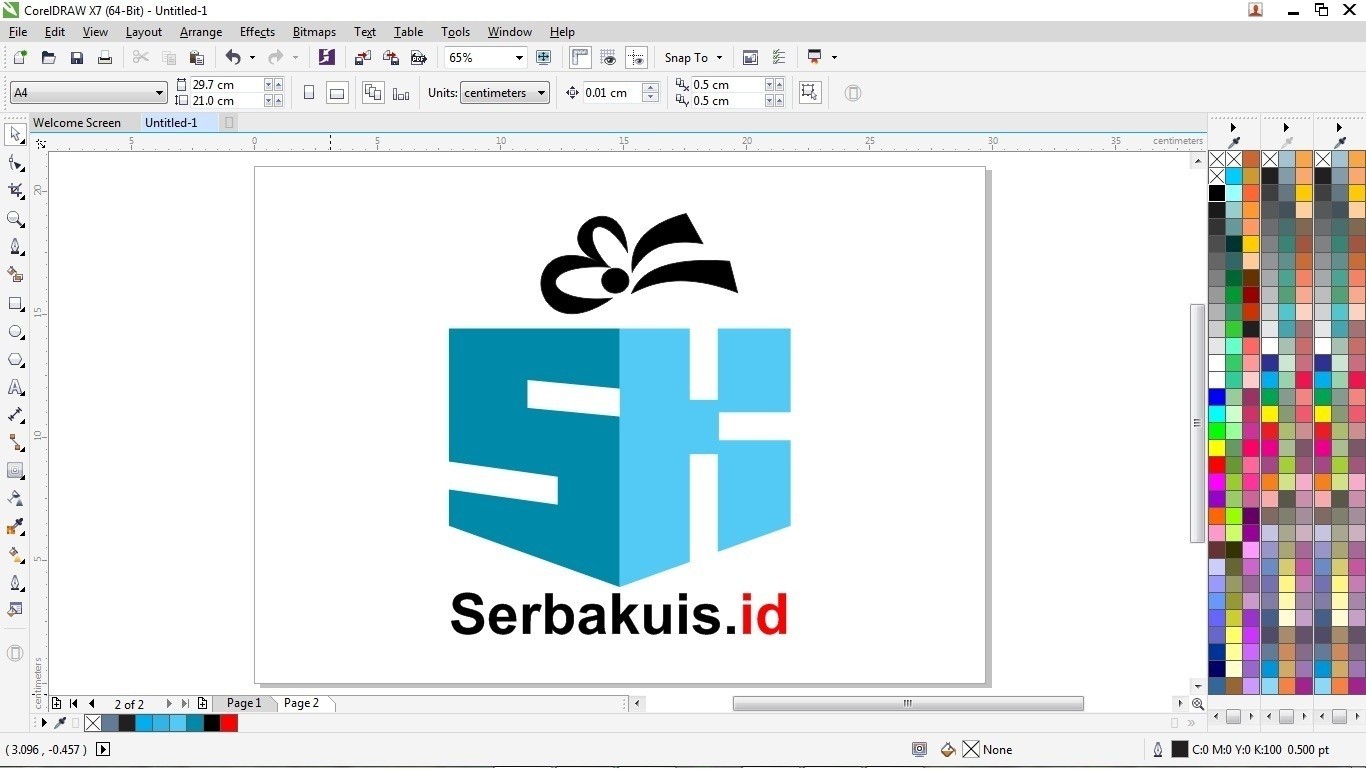Switch to the Welcome Screen tab

[x=77, y=123]
